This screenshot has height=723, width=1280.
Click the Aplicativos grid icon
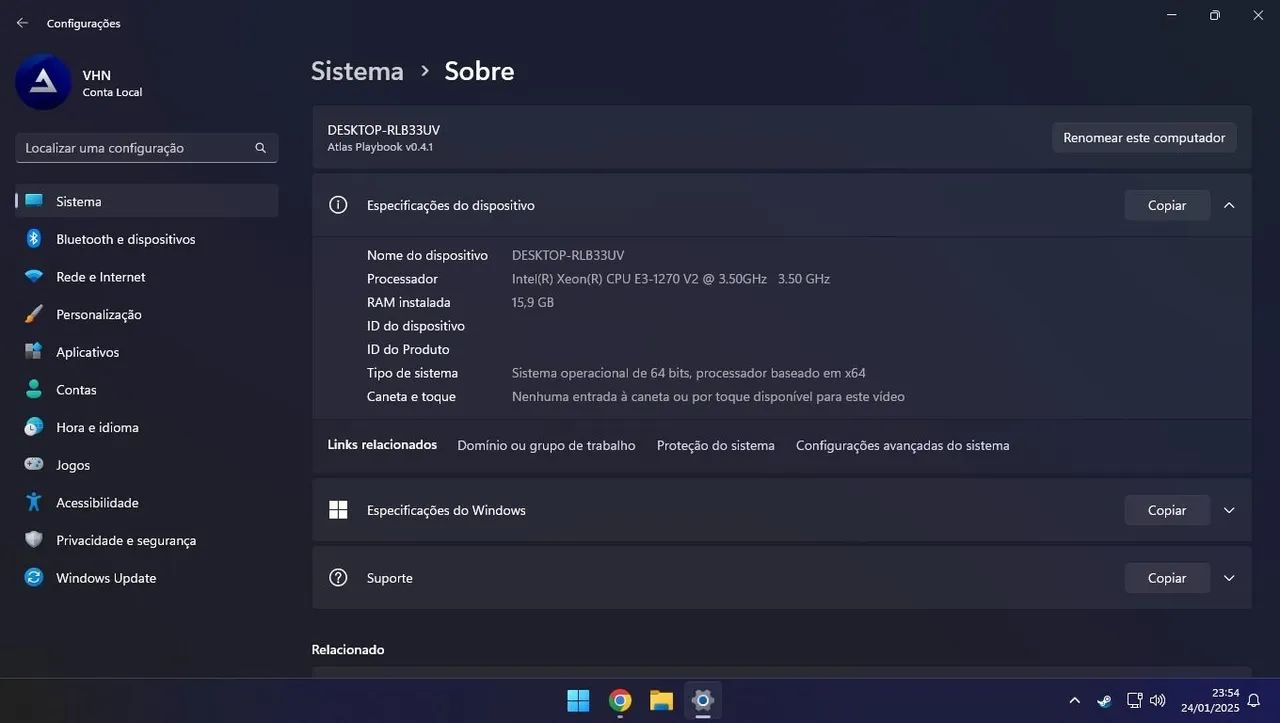coord(33,352)
